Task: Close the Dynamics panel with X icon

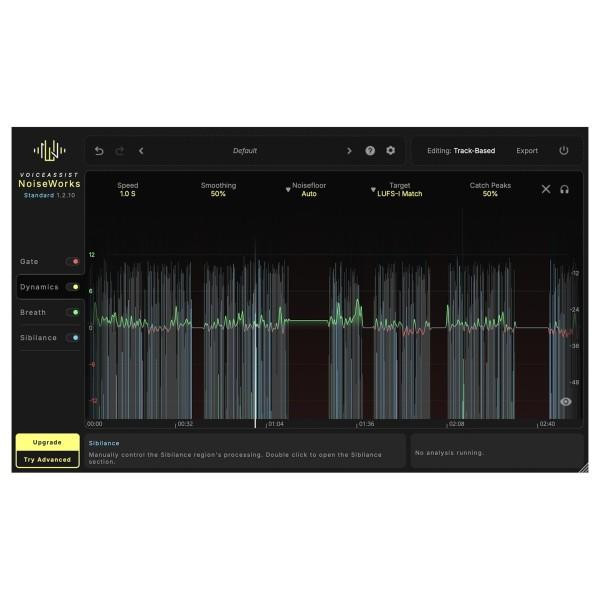Action: click(546, 189)
